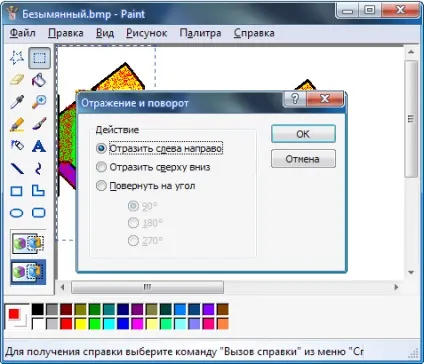Click the Отмена button
The width and height of the screenshot is (424, 364).
303,159
